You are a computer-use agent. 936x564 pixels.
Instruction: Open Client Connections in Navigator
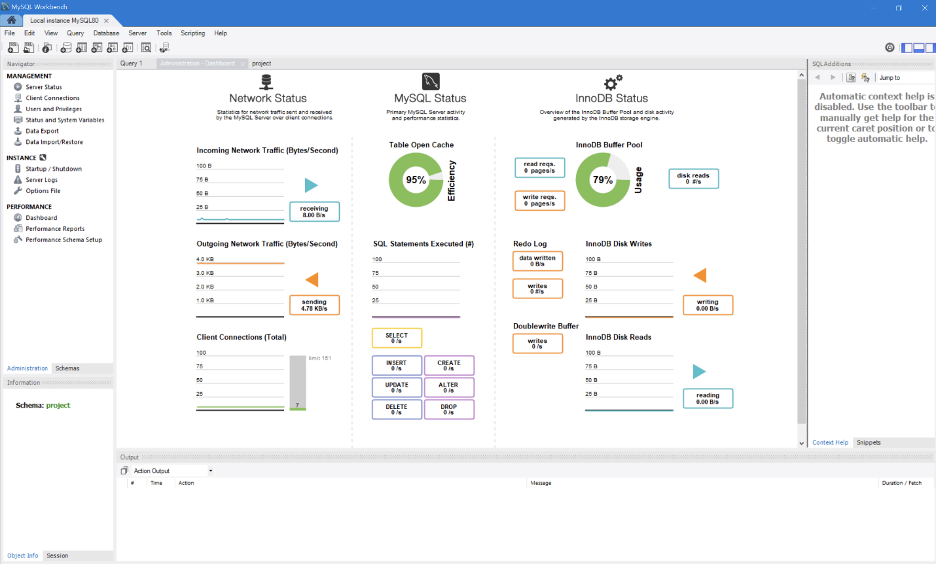52,98
